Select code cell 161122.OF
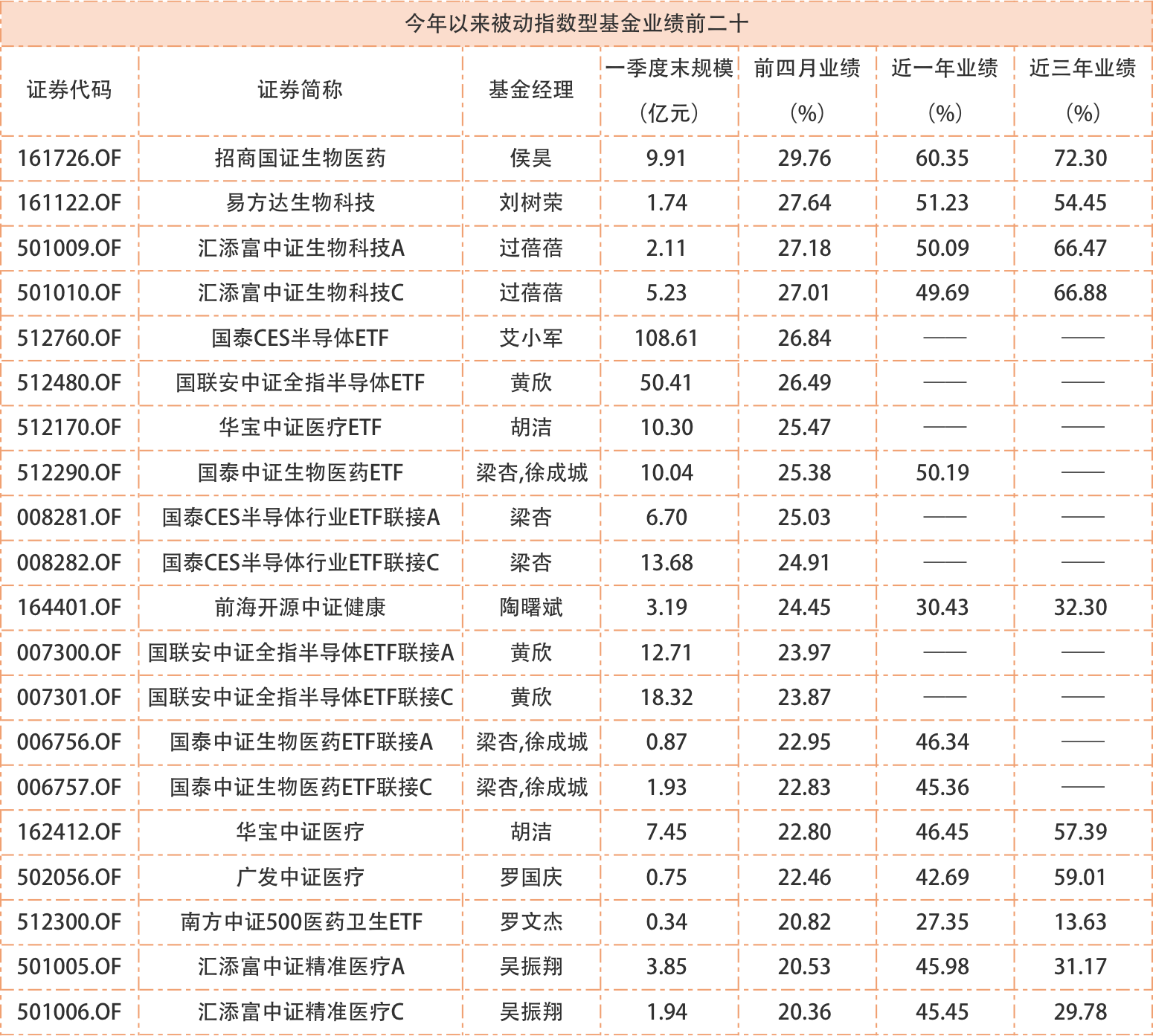 69,203
